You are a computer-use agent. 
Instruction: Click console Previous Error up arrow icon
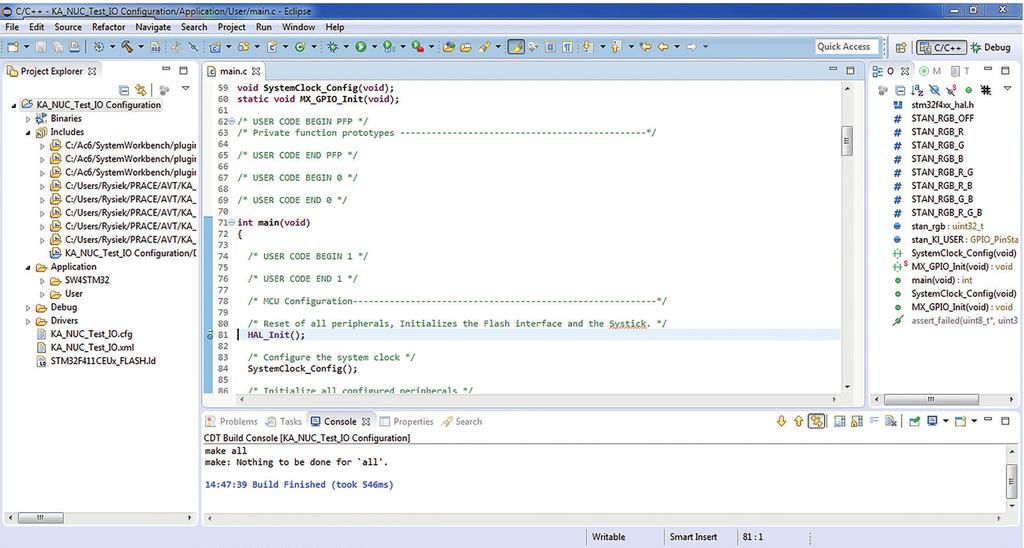coord(799,421)
